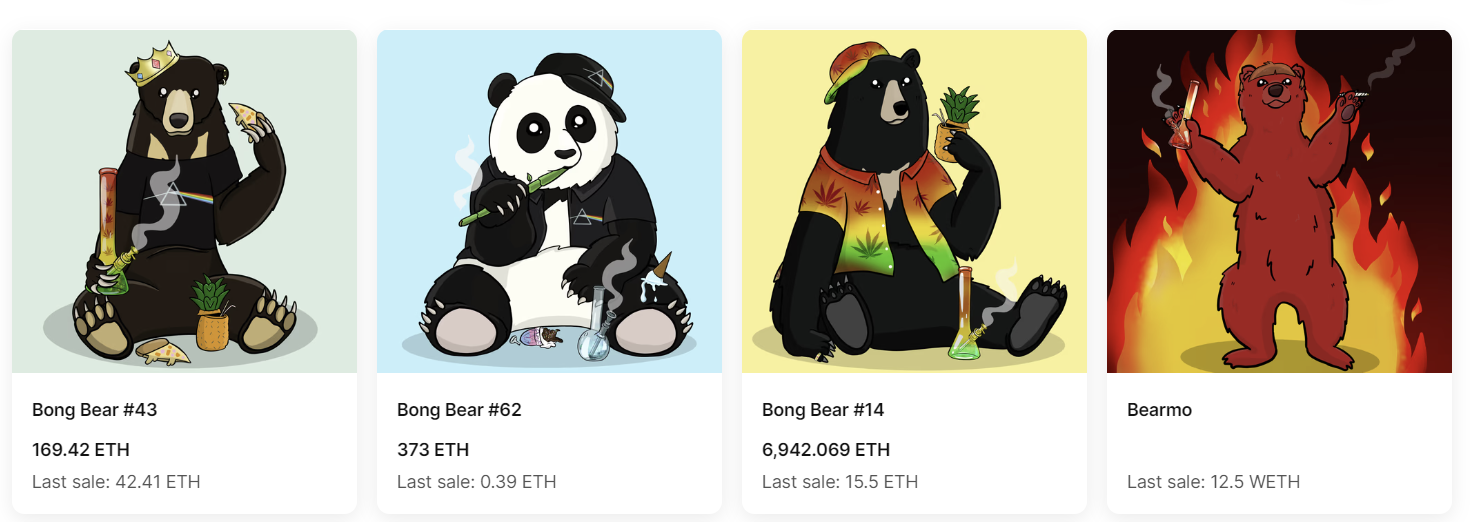Open the Bearmo flaming bear artwork
The width and height of the screenshot is (1470, 522).
(1279, 201)
